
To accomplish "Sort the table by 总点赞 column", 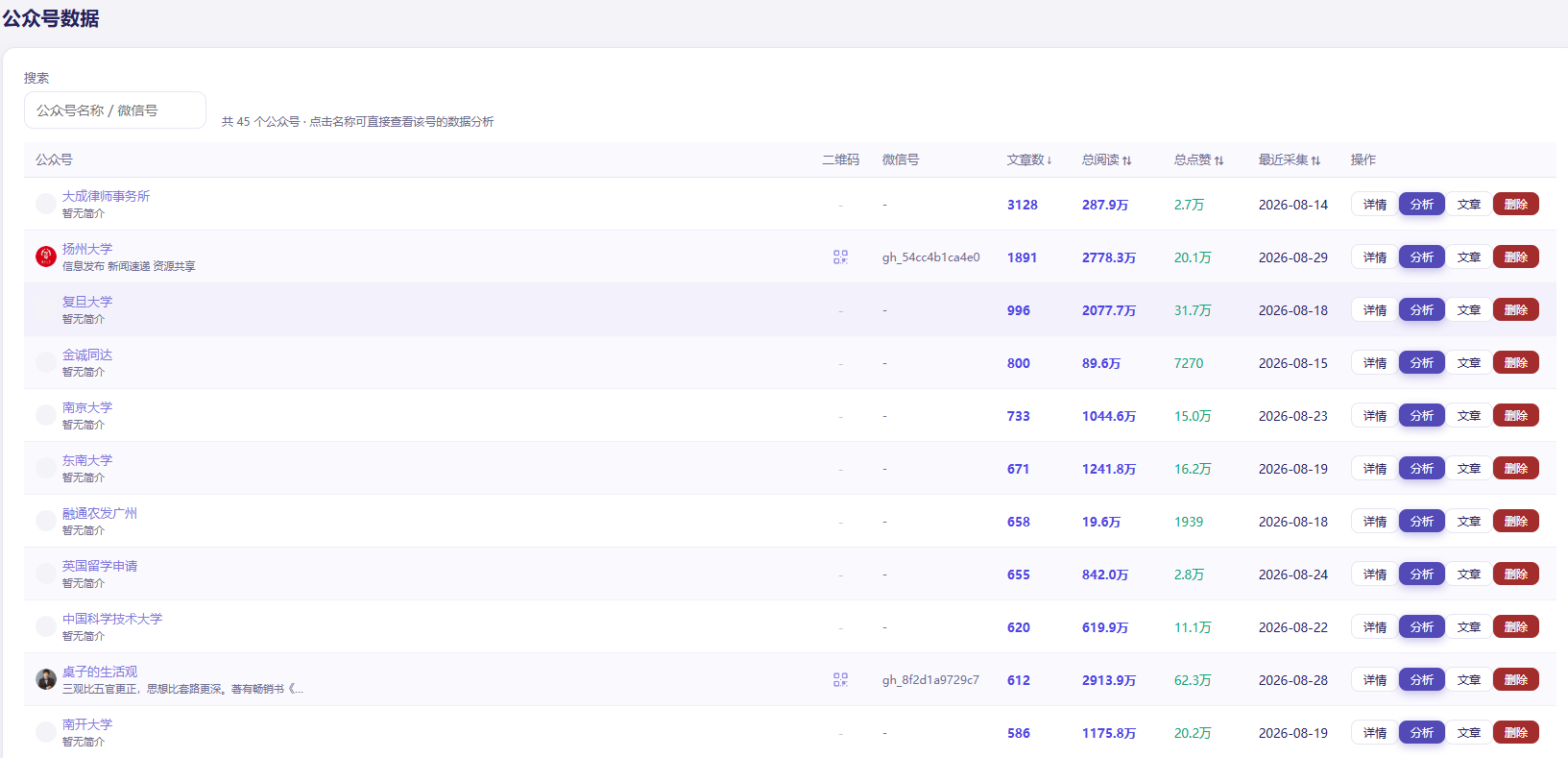I will pyautogui.click(x=1198, y=159).
